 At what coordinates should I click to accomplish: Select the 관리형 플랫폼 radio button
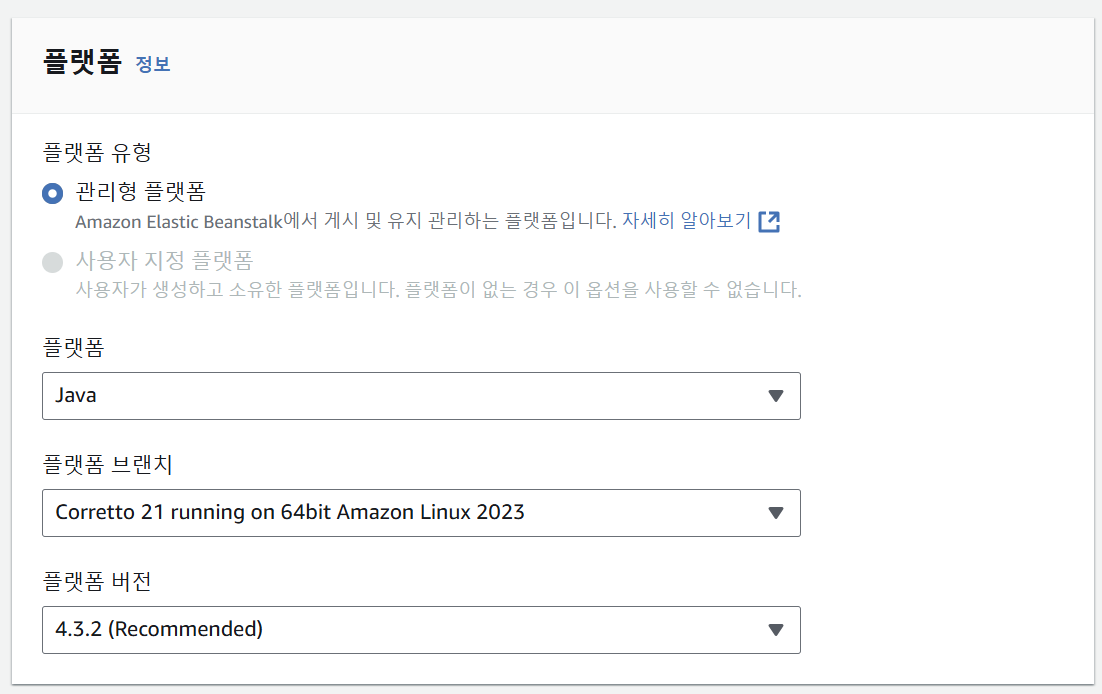tap(52, 194)
